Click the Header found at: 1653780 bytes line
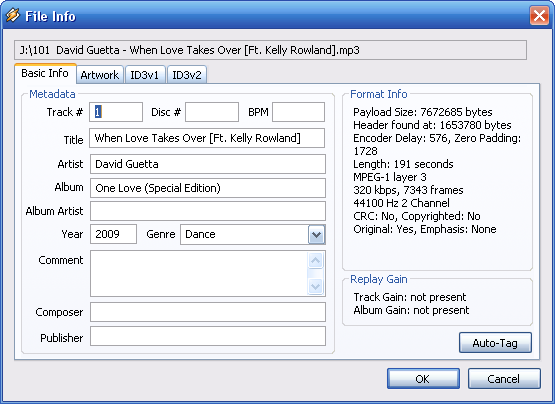The image size is (555, 404). [x=432, y=125]
